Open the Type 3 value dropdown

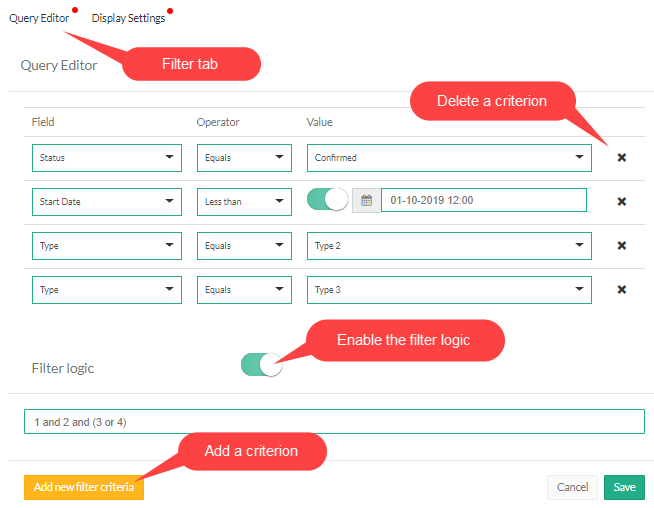pyautogui.click(x=448, y=290)
